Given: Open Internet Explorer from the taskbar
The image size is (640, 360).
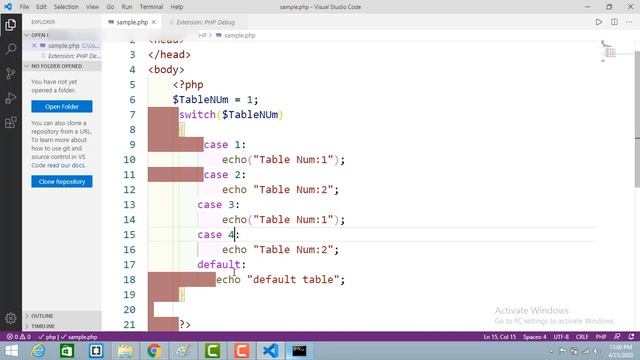Looking at the screenshot, I should tap(38, 351).
